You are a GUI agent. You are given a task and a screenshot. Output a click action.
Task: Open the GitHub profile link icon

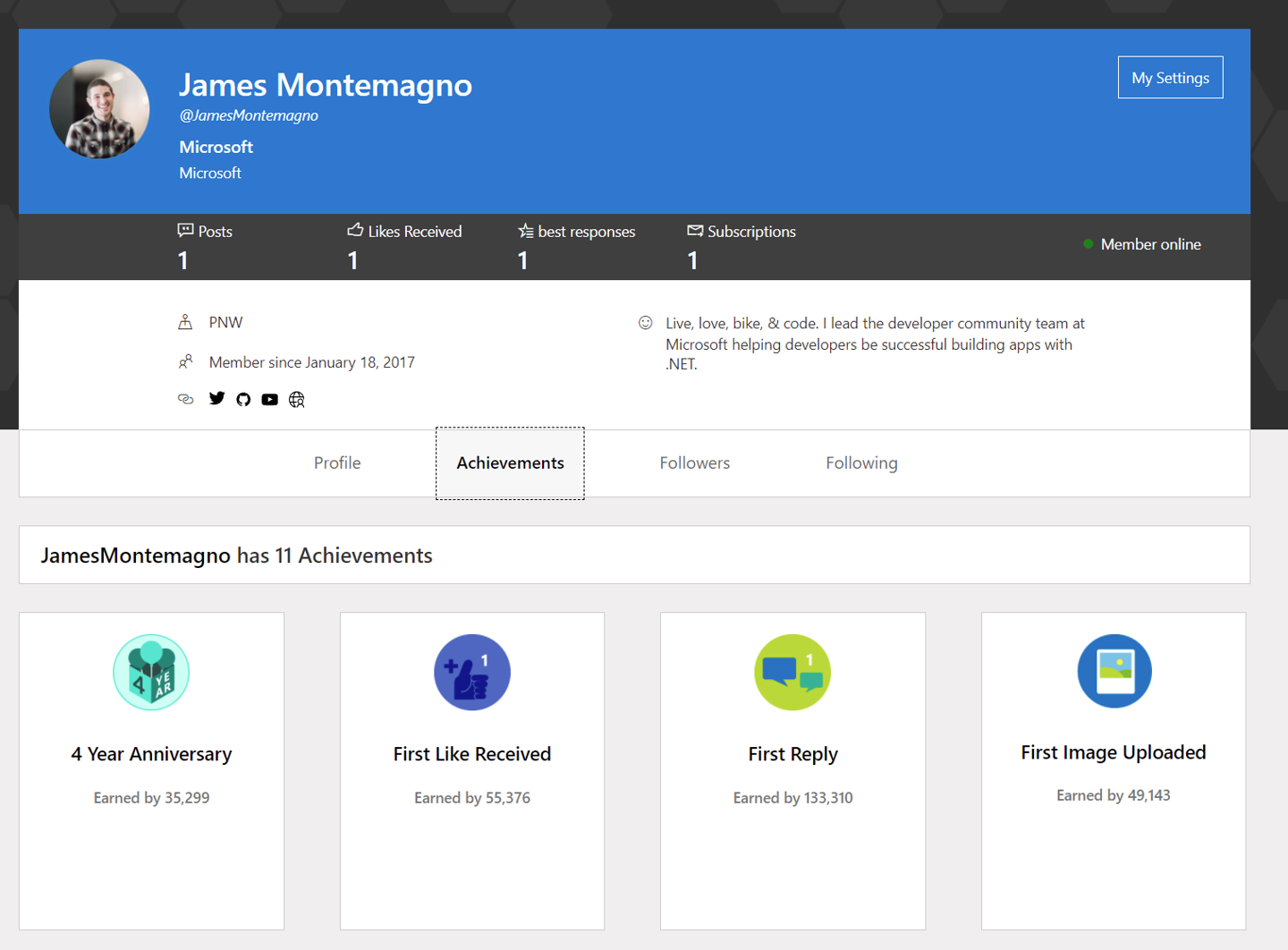click(243, 400)
